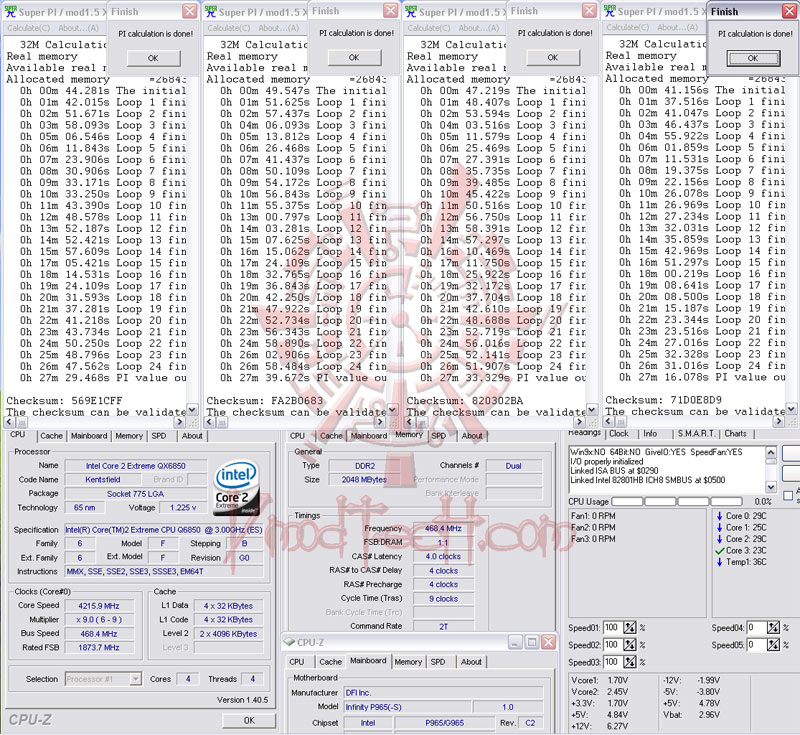Click the Speed05 up/down spinner in SpeedFan
Viewport: 800px width, 735px height.
click(x=773, y=645)
